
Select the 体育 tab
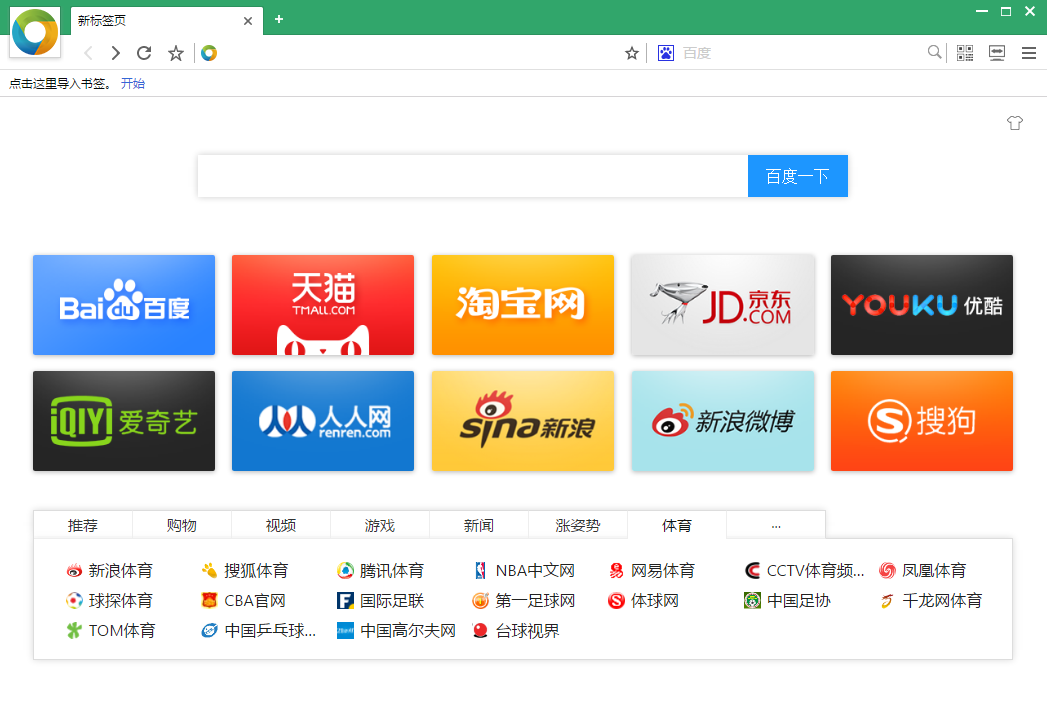(x=676, y=525)
